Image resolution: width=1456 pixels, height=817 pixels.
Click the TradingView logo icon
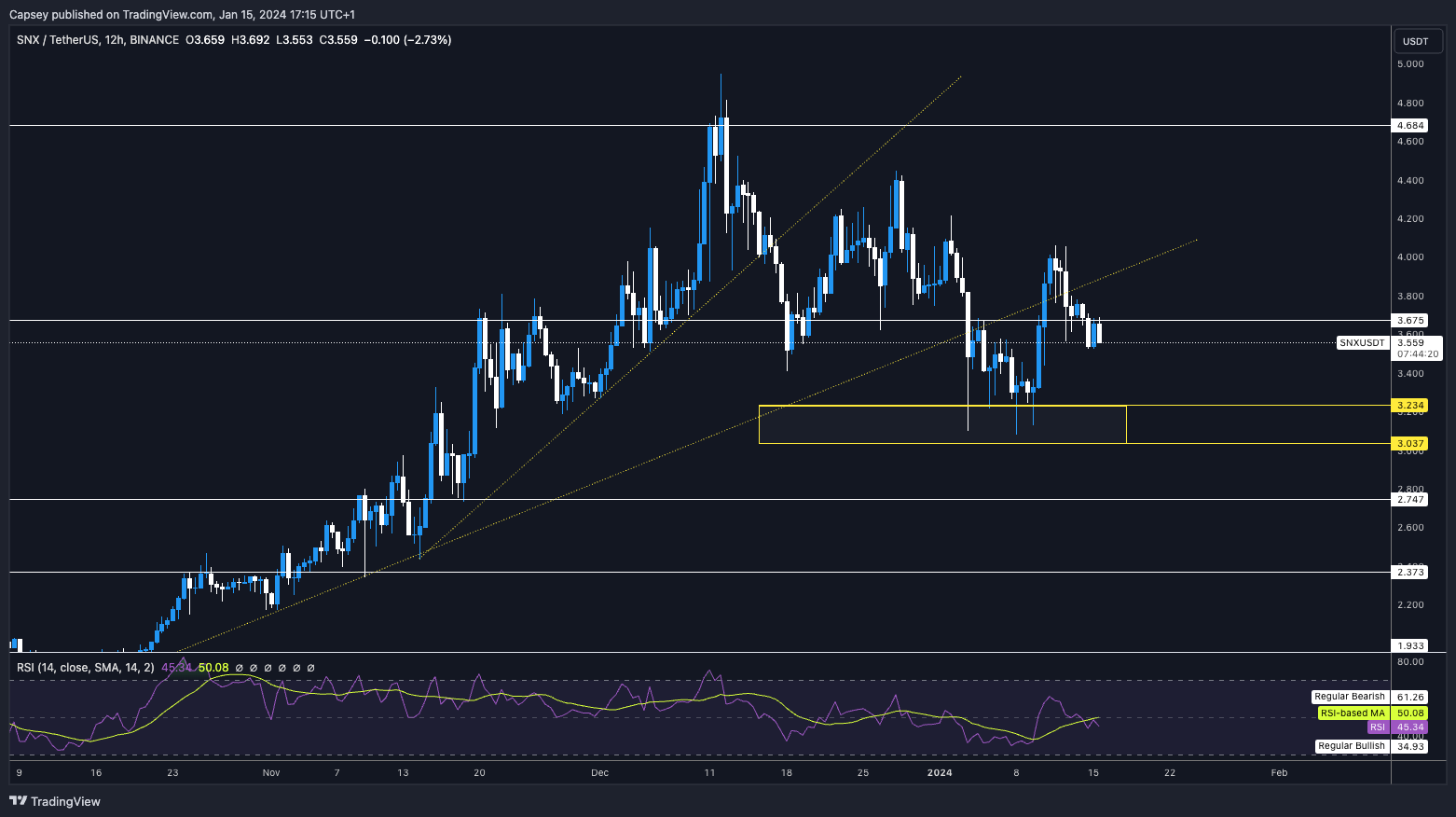(x=18, y=801)
